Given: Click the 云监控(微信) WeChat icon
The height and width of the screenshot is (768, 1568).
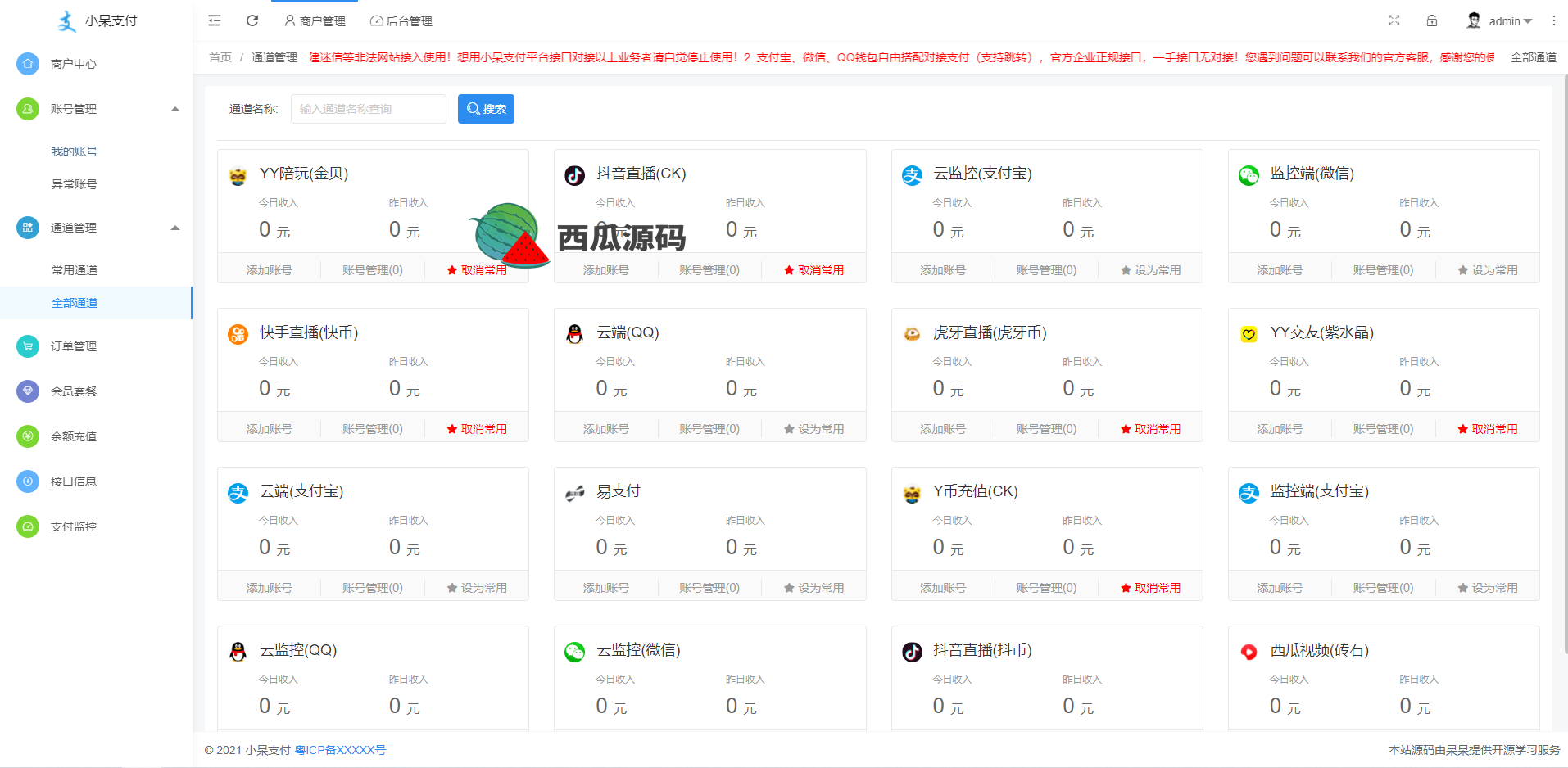Looking at the screenshot, I should tap(575, 652).
